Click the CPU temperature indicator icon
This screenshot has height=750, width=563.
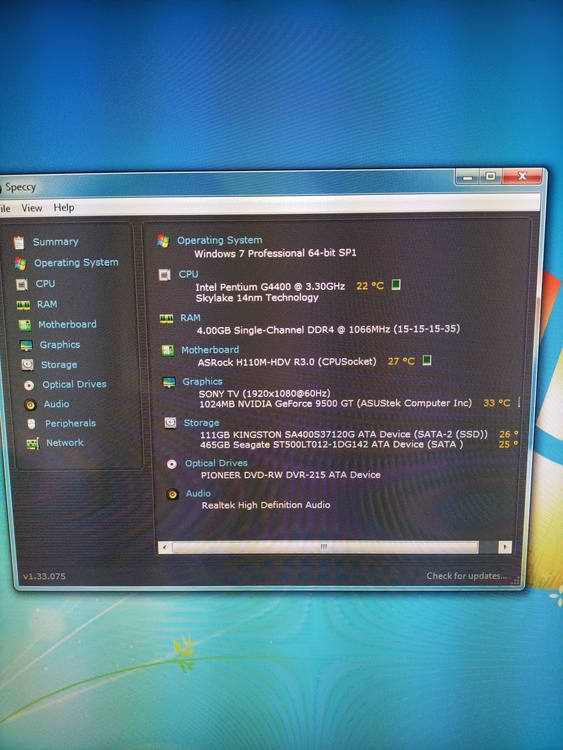pos(396,285)
